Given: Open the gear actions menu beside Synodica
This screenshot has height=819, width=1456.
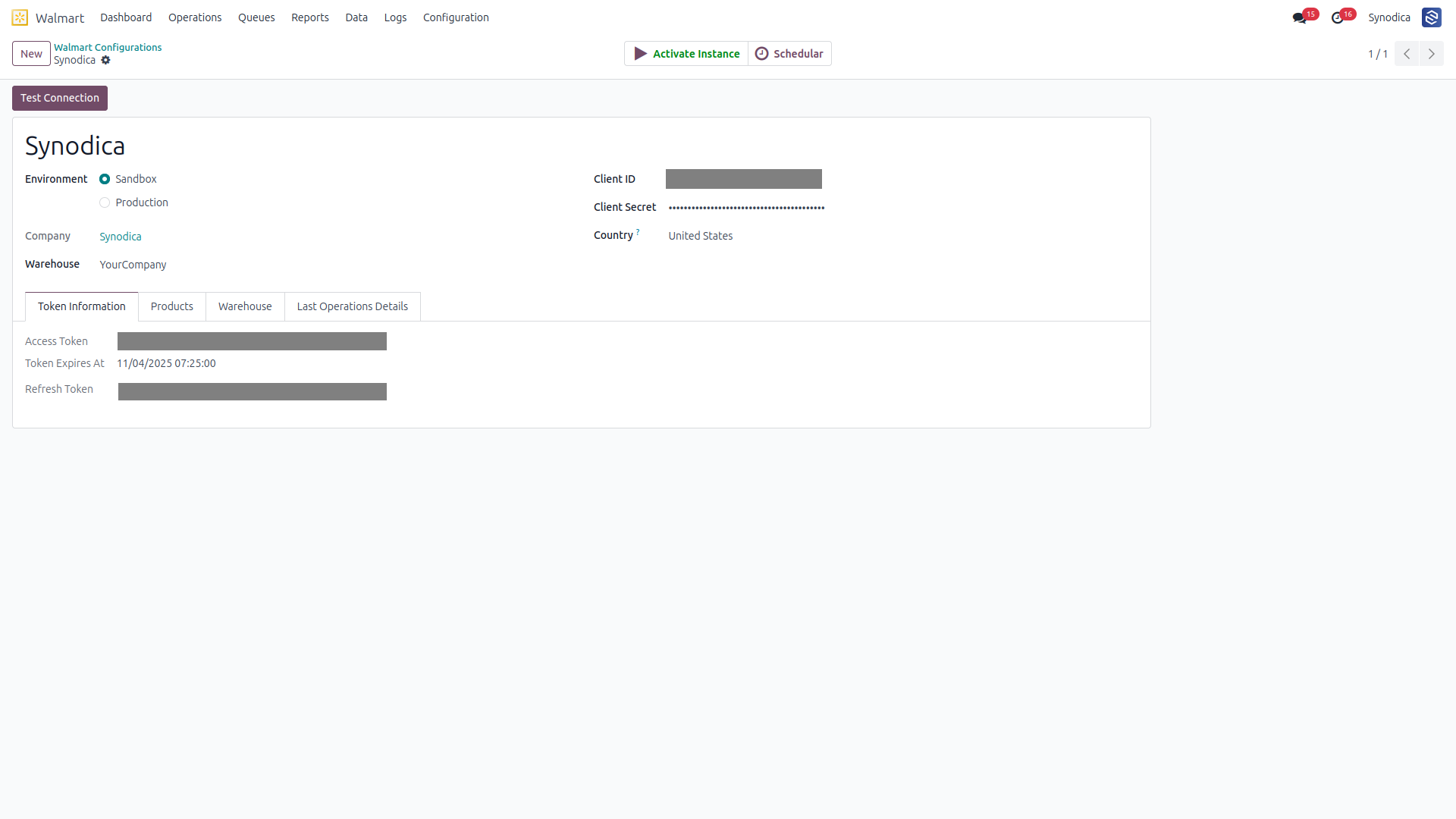Looking at the screenshot, I should coord(105,61).
